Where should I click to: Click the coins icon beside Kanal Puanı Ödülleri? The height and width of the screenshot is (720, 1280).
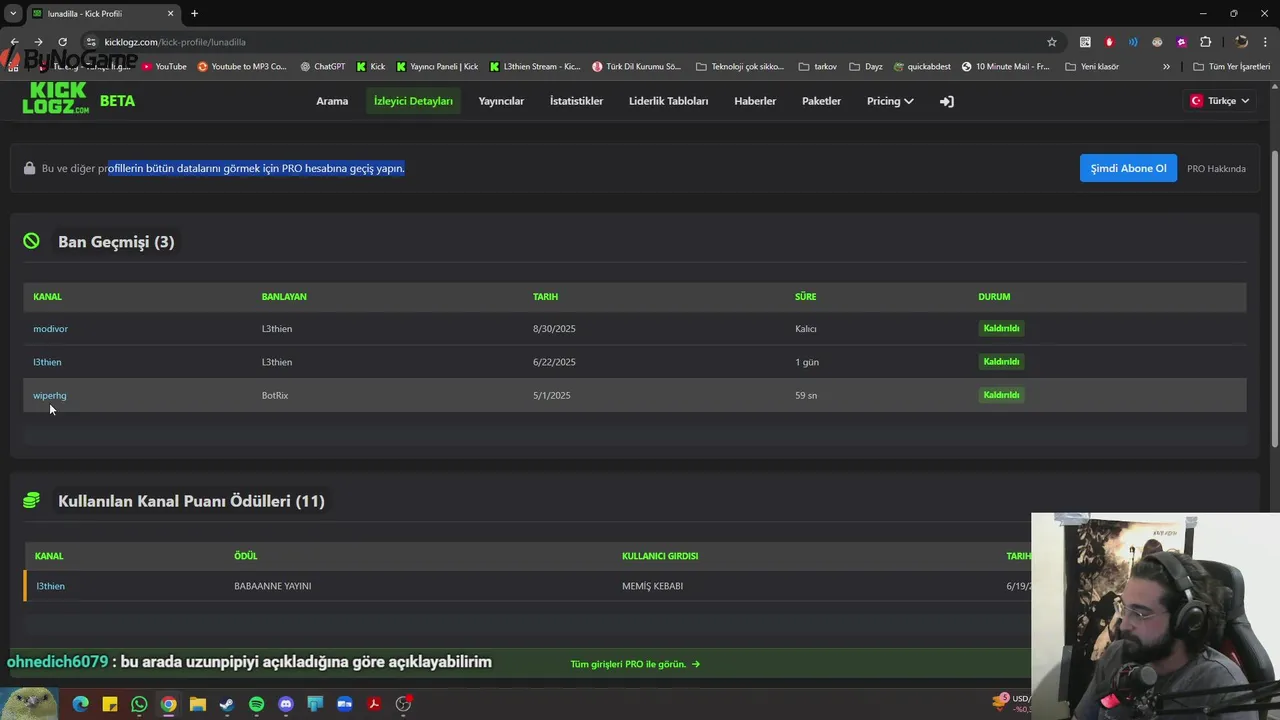tap(32, 501)
